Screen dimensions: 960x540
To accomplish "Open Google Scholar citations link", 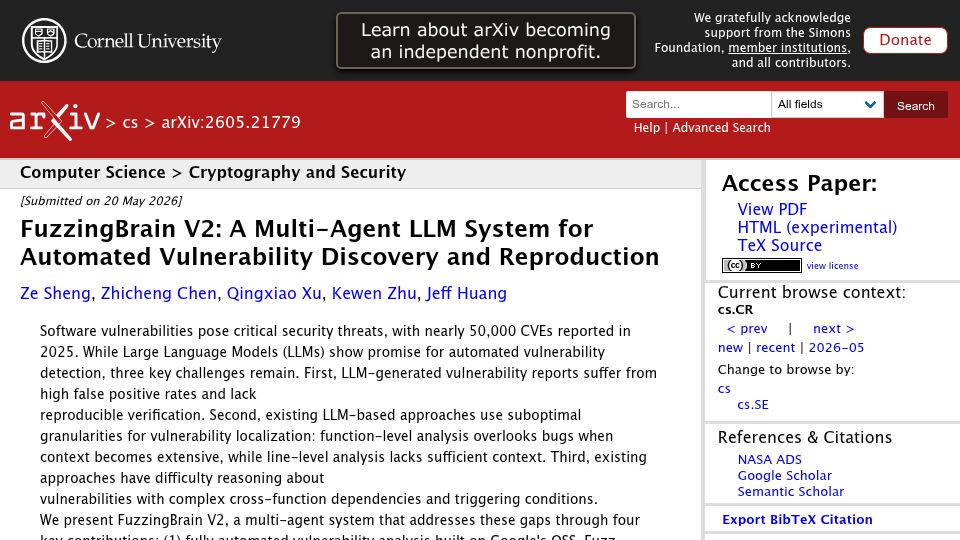I will point(784,475).
